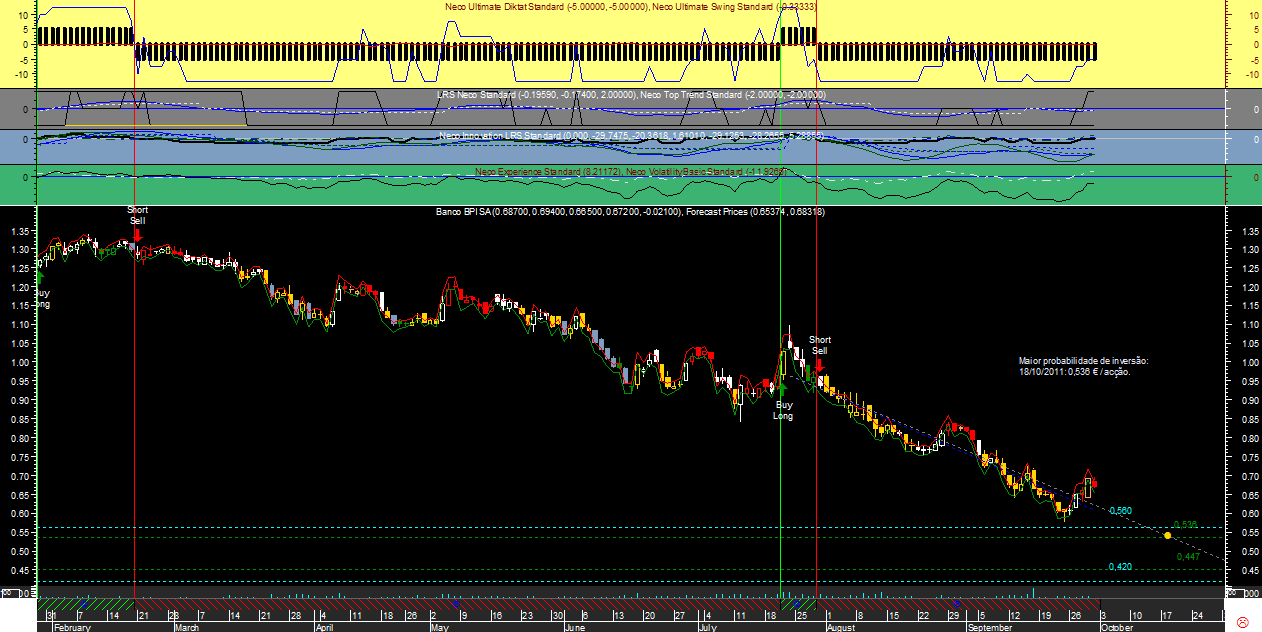Viewport: 1262px width, 632px height.
Task: Click the 'March' label on the date axis
Action: point(187,627)
